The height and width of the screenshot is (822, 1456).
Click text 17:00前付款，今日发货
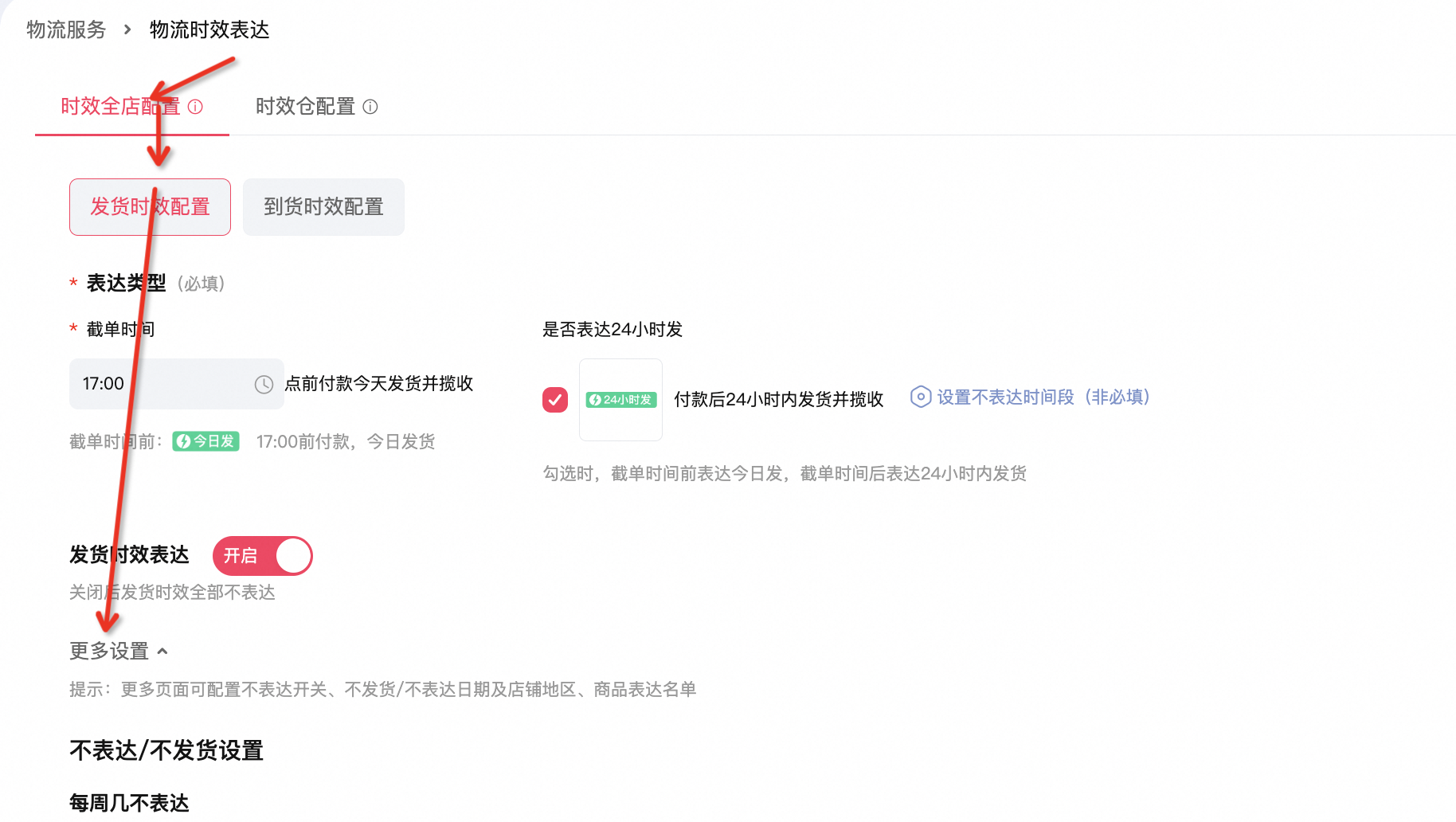tap(346, 441)
